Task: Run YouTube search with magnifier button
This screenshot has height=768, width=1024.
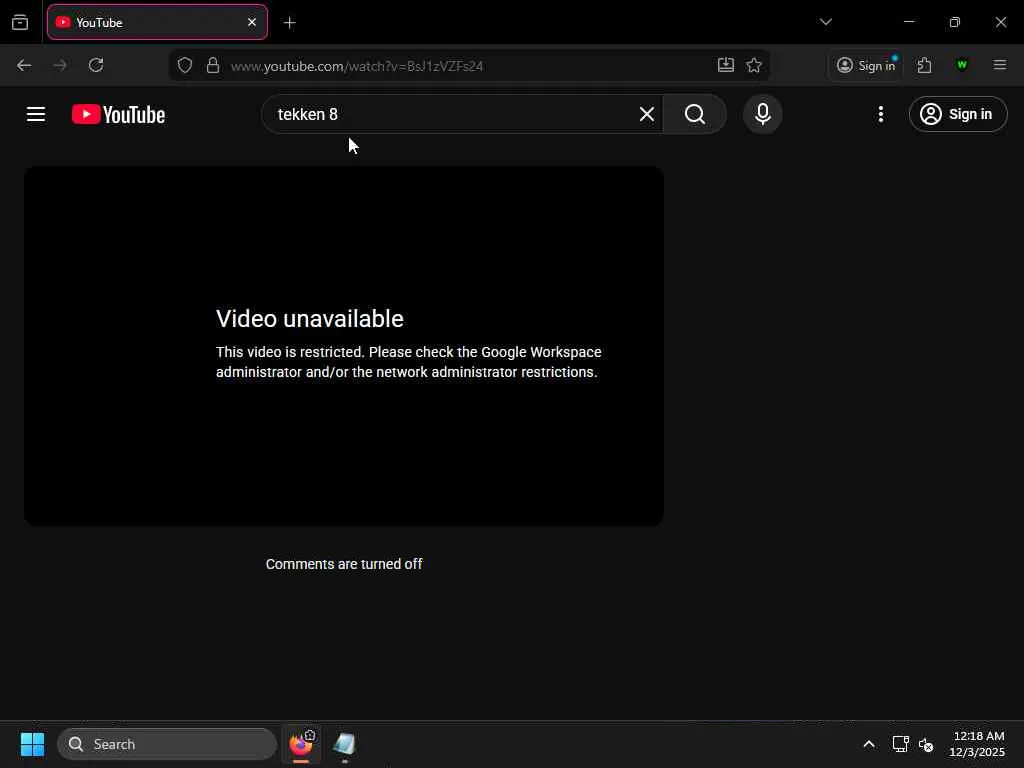Action: tap(695, 114)
